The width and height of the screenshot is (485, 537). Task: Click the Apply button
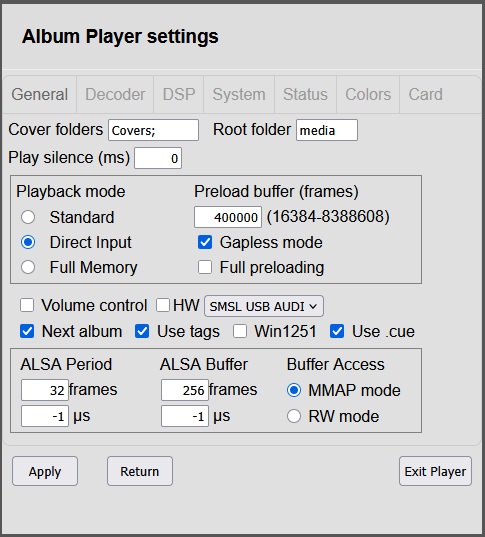click(45, 471)
